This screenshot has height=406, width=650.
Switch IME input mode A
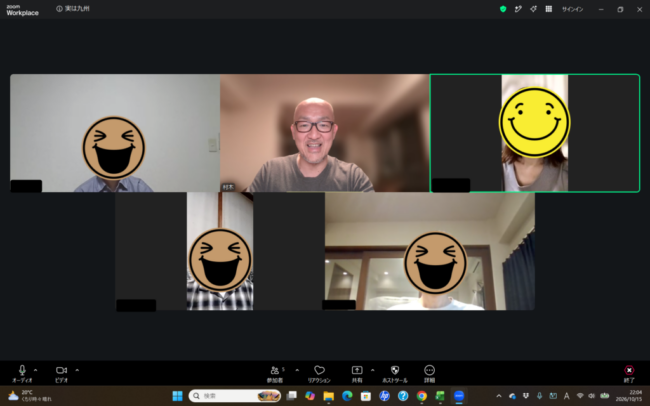[566, 396]
